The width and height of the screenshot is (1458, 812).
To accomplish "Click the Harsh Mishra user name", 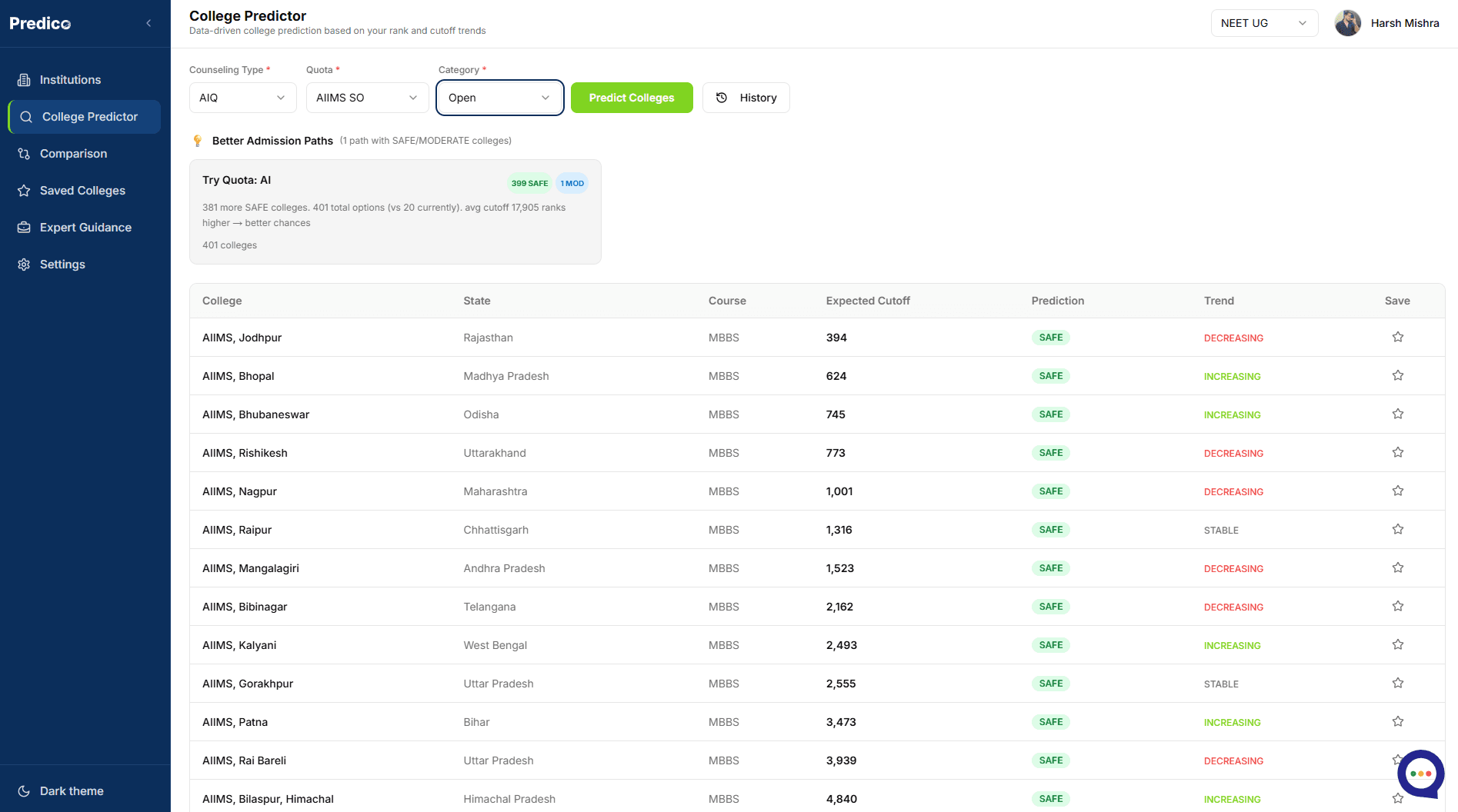I will pyautogui.click(x=1405, y=23).
